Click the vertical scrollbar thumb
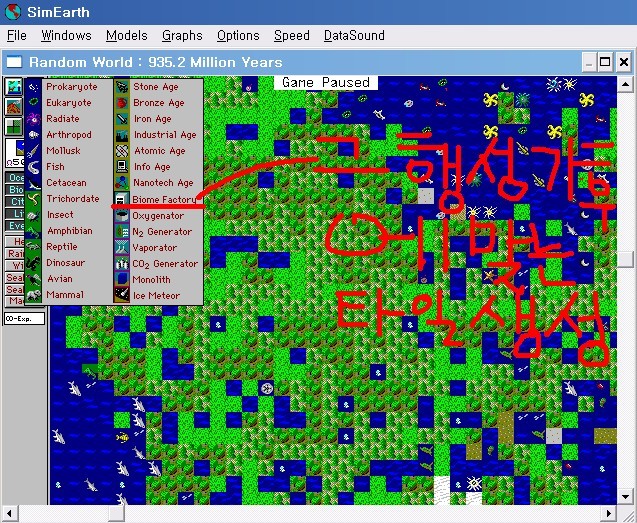Viewport: 637px width, 523px height. [625, 258]
